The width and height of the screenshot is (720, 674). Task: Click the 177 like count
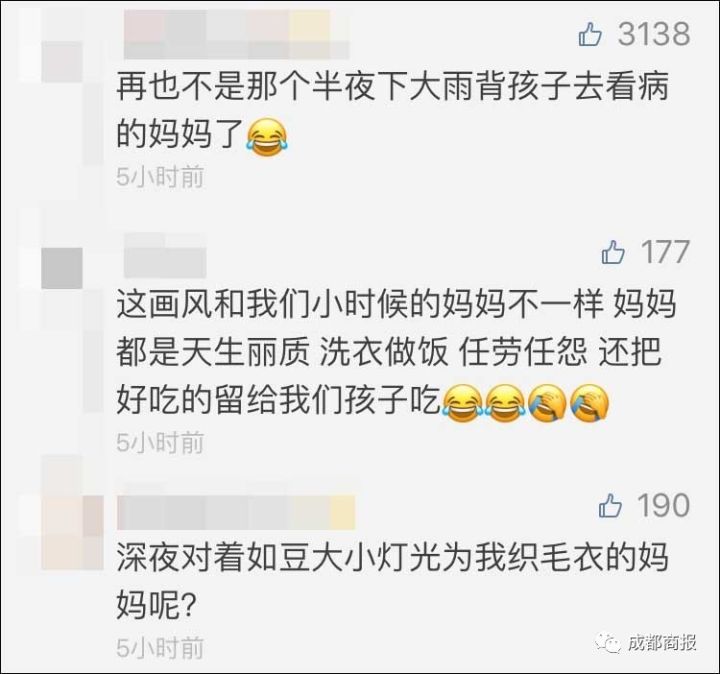[665, 252]
